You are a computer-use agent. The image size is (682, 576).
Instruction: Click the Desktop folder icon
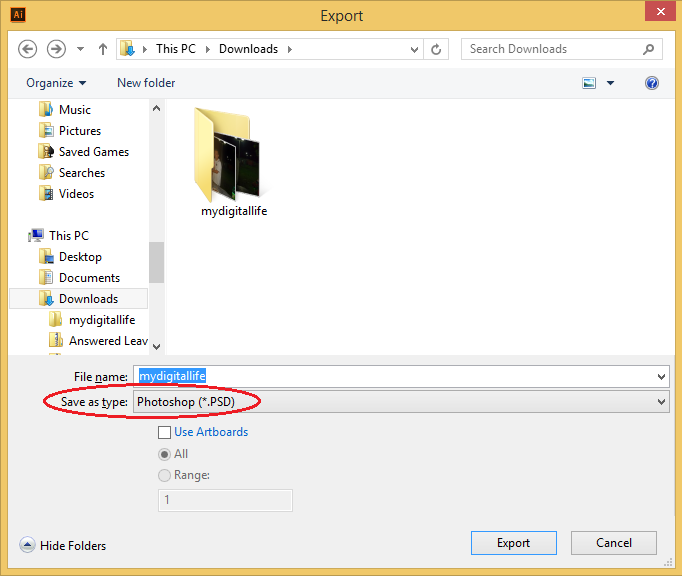click(x=46, y=257)
